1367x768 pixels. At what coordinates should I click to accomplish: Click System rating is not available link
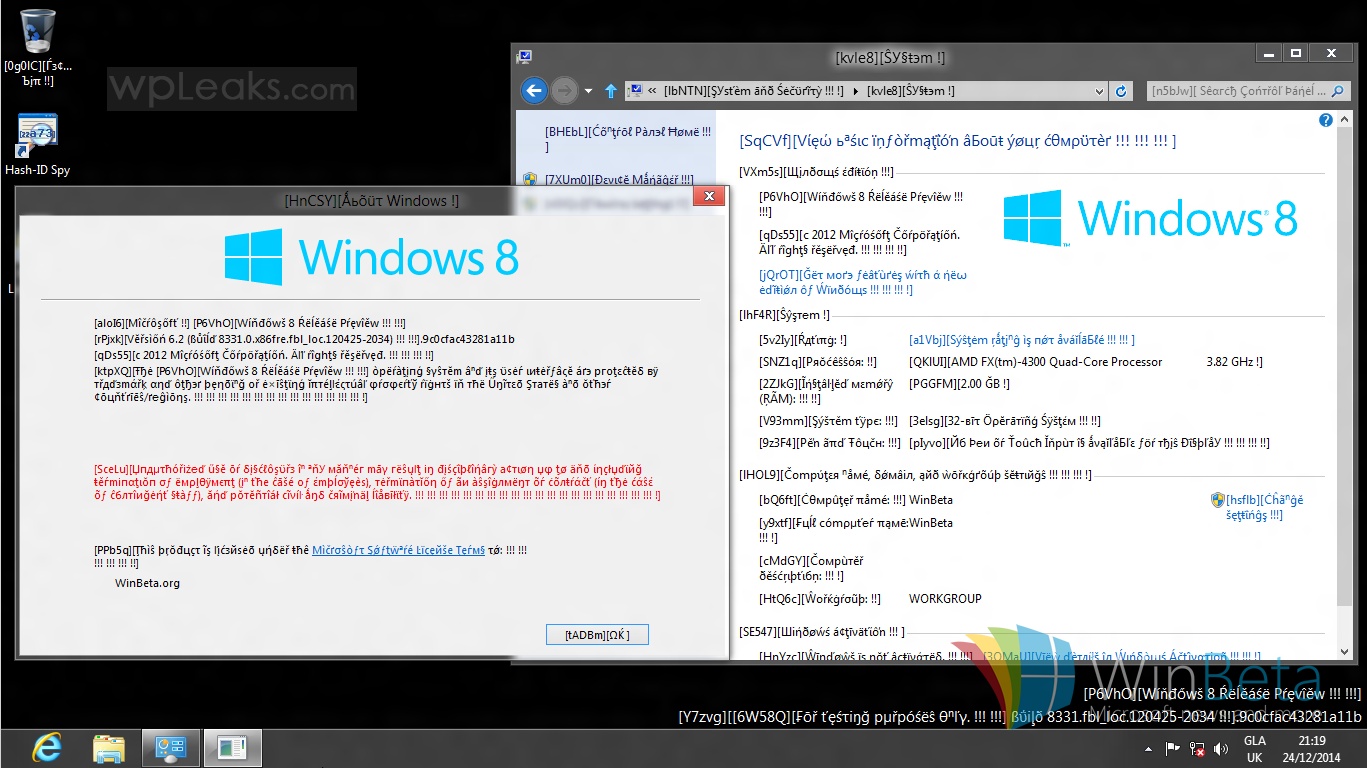click(x=1022, y=340)
